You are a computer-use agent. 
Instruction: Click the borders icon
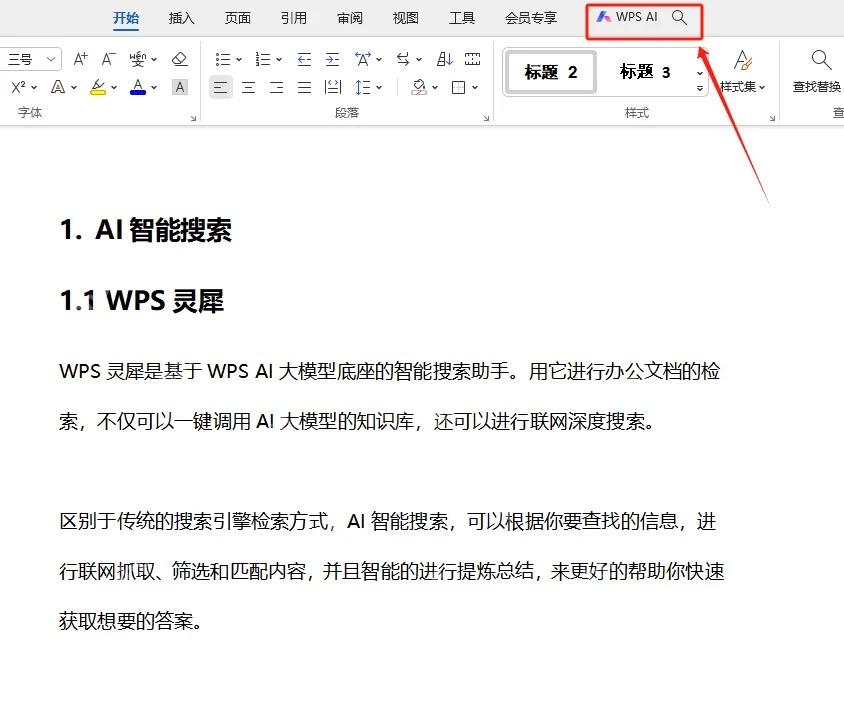click(459, 87)
